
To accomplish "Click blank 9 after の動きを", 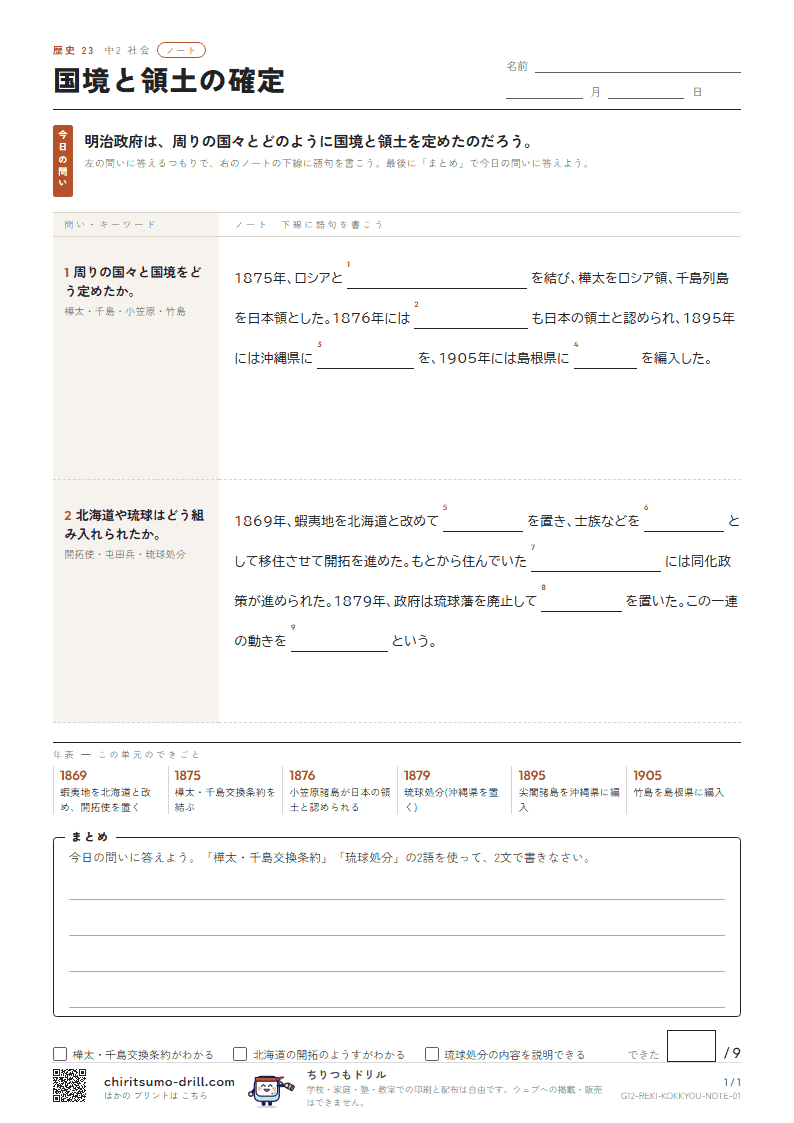I will (x=339, y=641).
